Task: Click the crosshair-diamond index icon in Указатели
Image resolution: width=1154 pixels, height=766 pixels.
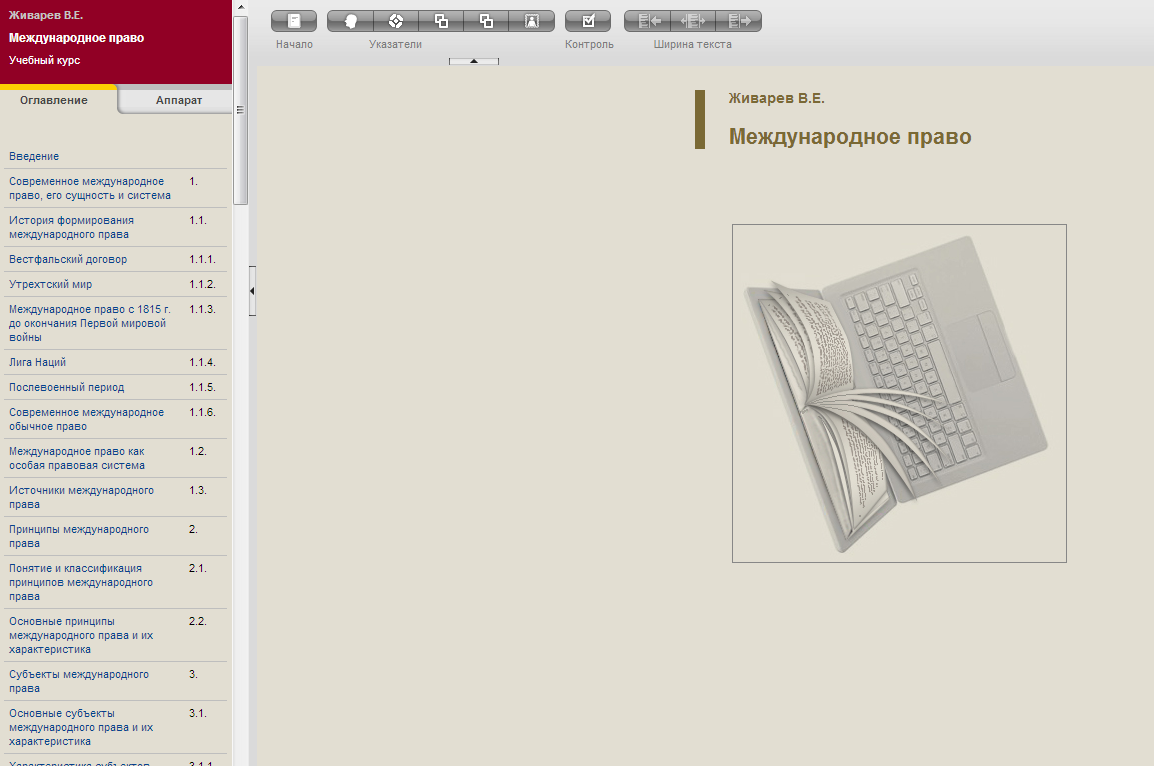Action: tap(396, 21)
